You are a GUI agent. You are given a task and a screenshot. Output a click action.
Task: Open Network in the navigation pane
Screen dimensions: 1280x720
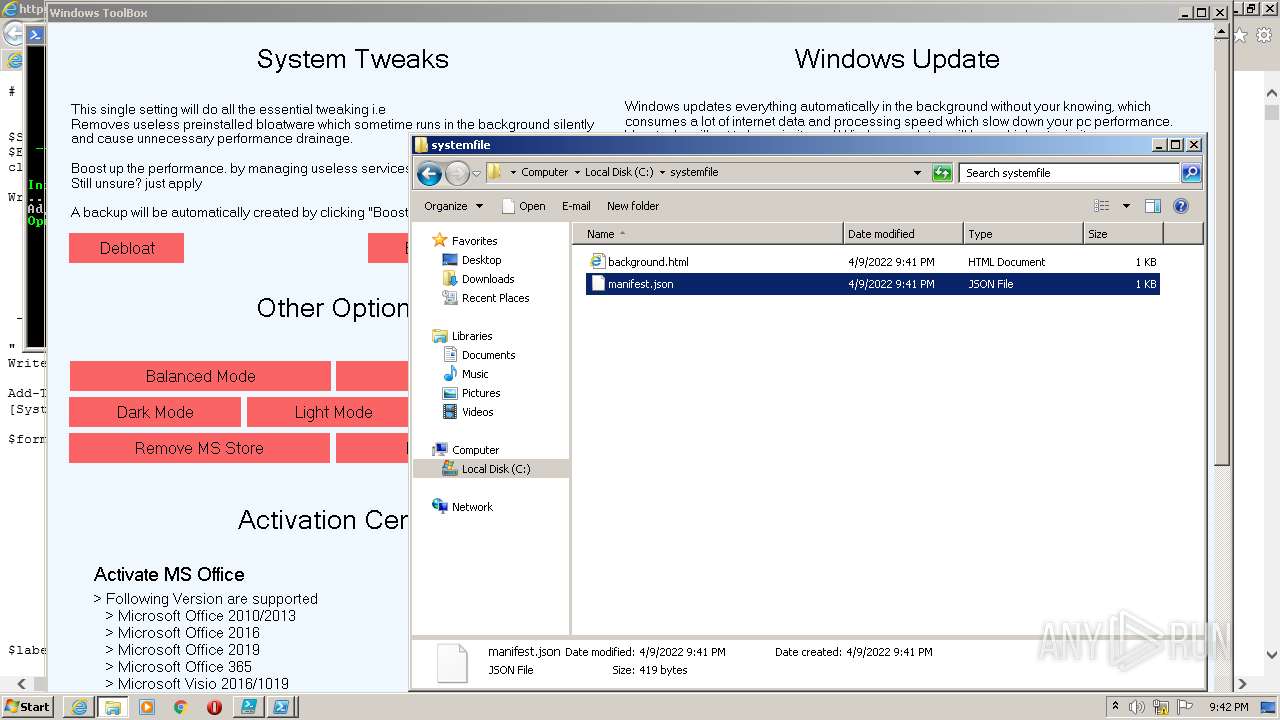point(472,507)
